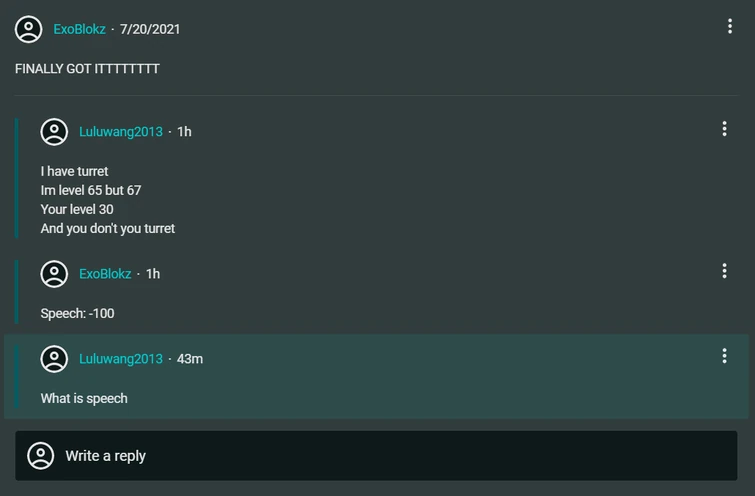Open ExoBlokz profile from the 1h reply
Screen dimensions: 755x496
tap(105, 274)
